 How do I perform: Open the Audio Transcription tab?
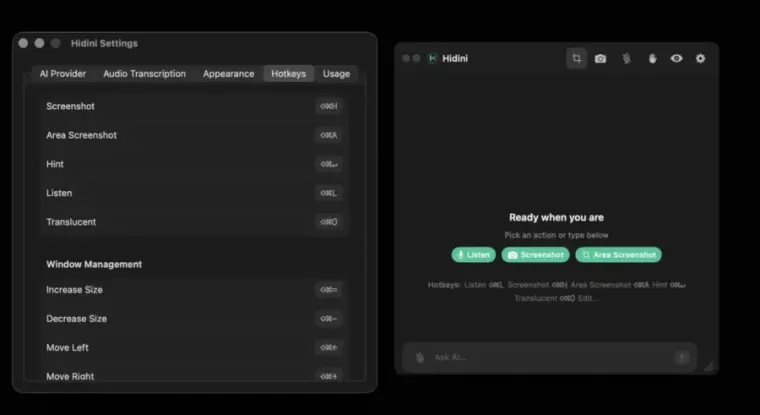[144, 74]
